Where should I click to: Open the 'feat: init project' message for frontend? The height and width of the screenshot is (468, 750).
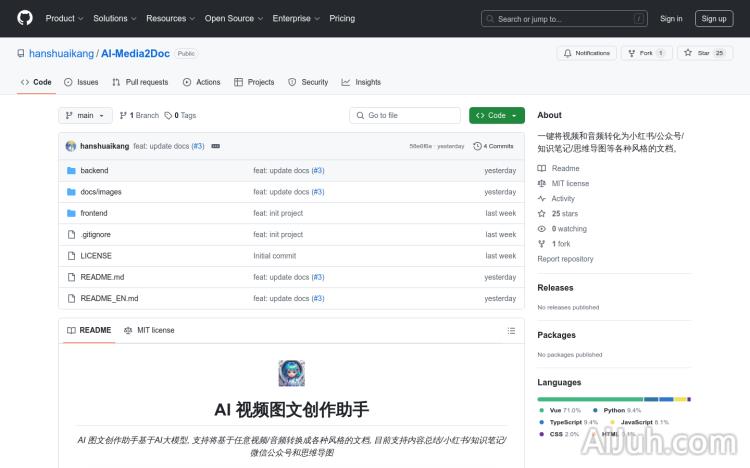pyautogui.click(x=278, y=213)
